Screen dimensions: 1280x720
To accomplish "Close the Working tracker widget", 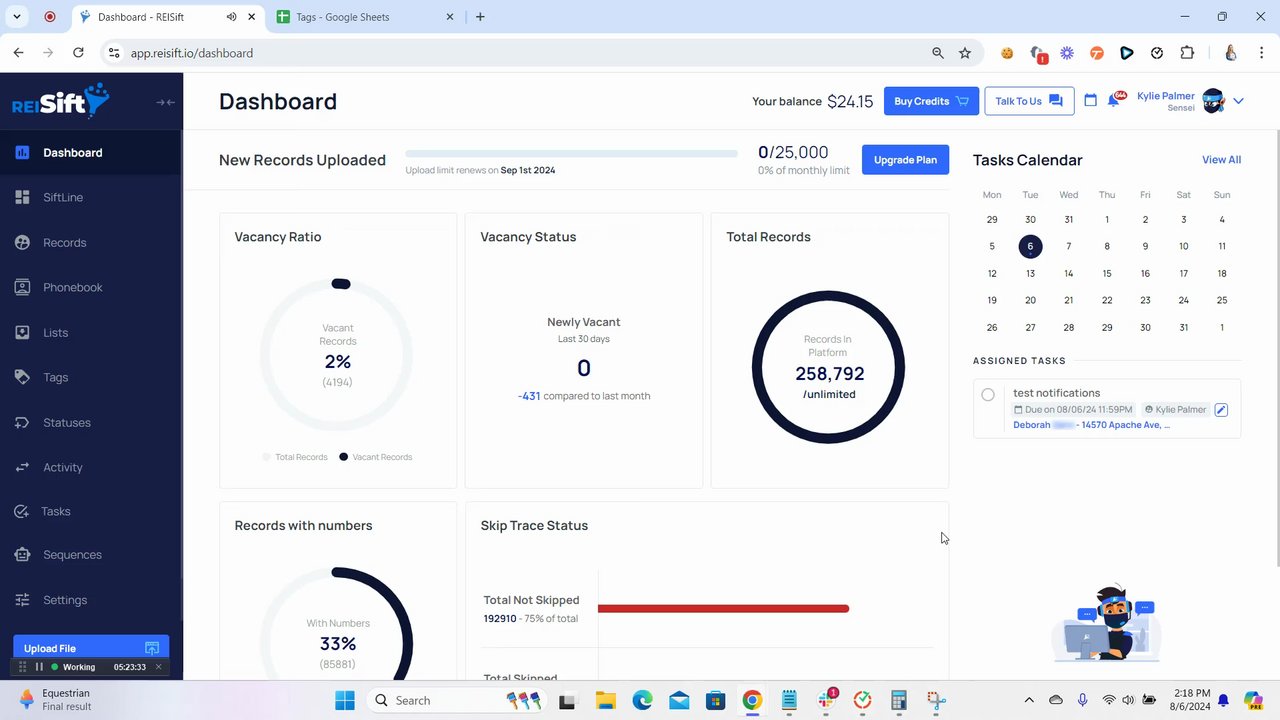I will pos(158,667).
